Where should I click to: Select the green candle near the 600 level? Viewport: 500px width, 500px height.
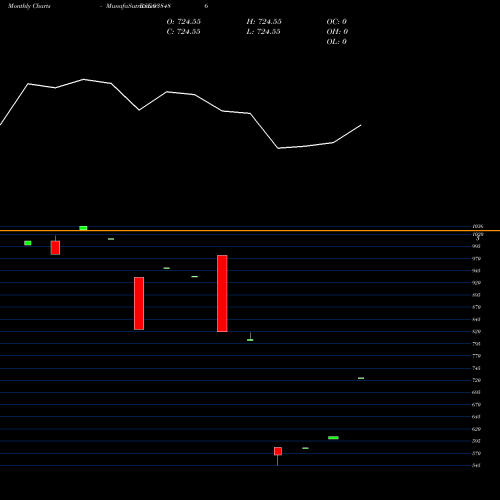(333, 438)
